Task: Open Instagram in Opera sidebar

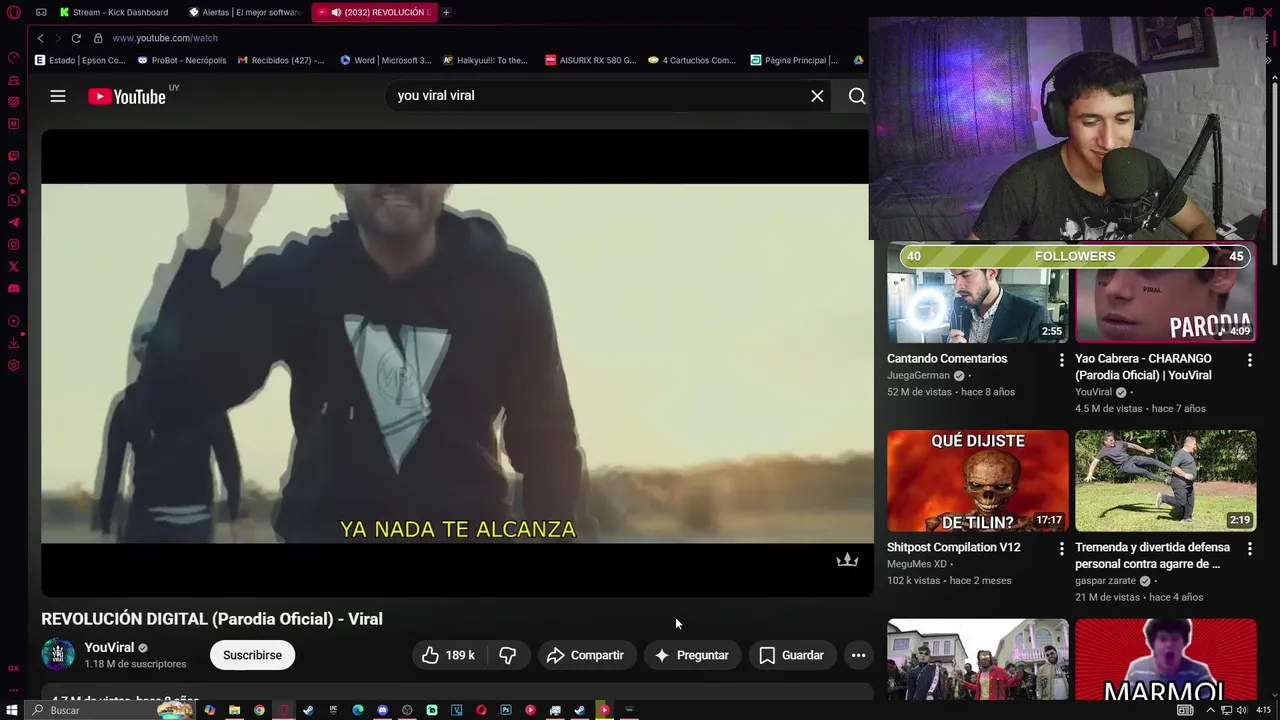Action: point(14,245)
